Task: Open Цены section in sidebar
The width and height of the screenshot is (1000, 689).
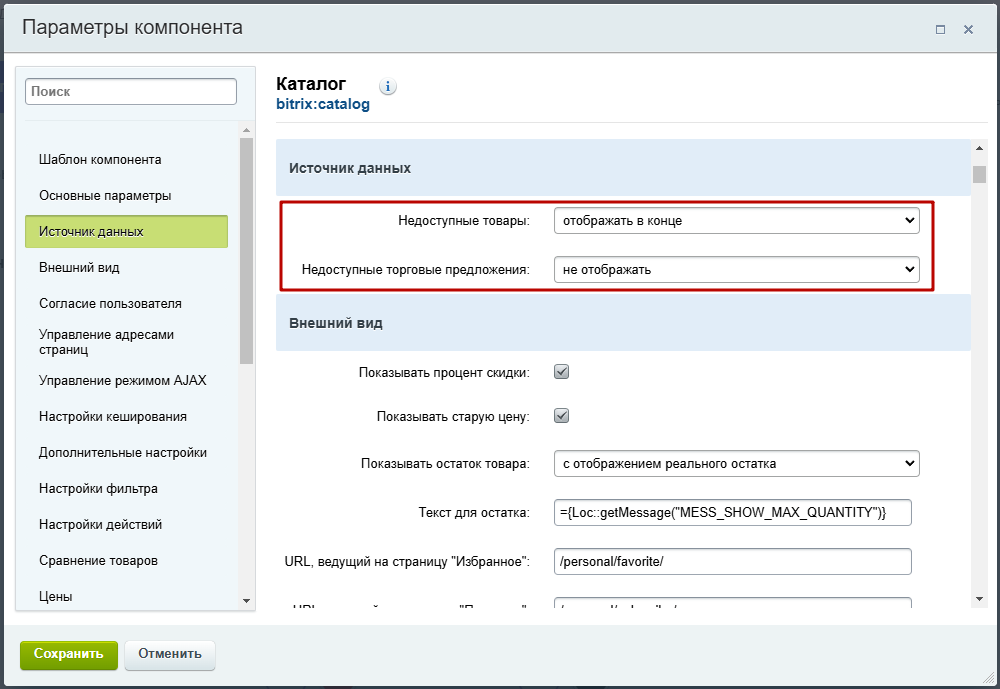Action: click(55, 596)
